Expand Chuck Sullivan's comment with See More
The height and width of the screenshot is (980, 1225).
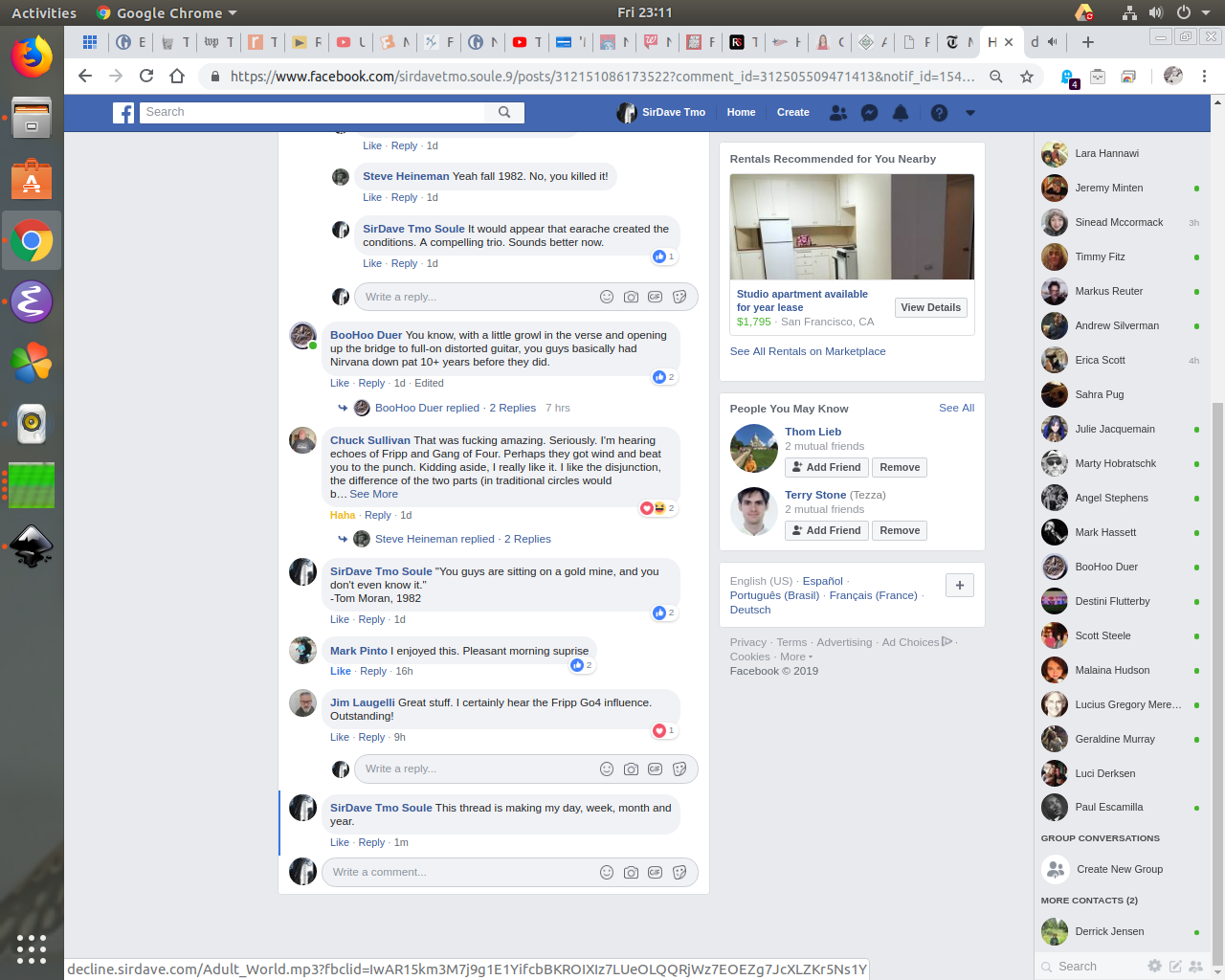[373, 494]
